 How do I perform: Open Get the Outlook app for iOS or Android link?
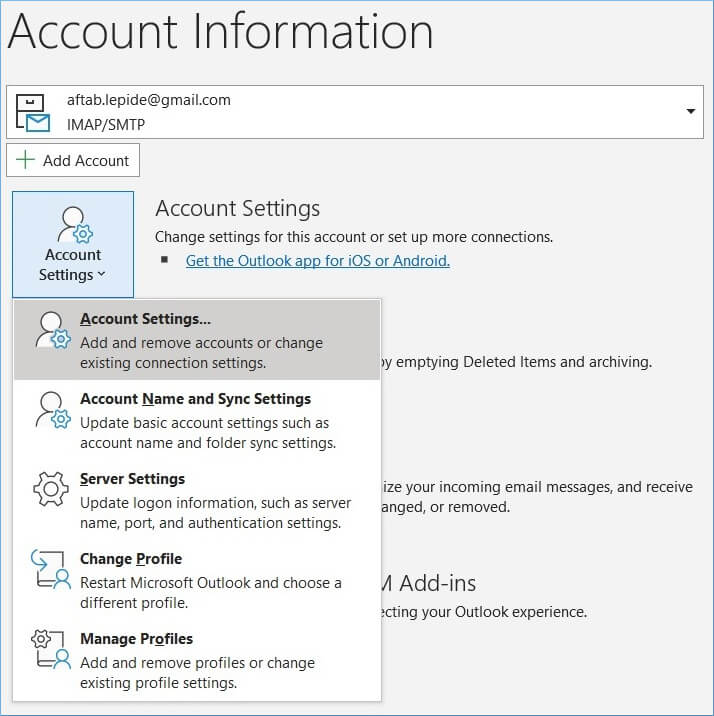[x=318, y=261]
